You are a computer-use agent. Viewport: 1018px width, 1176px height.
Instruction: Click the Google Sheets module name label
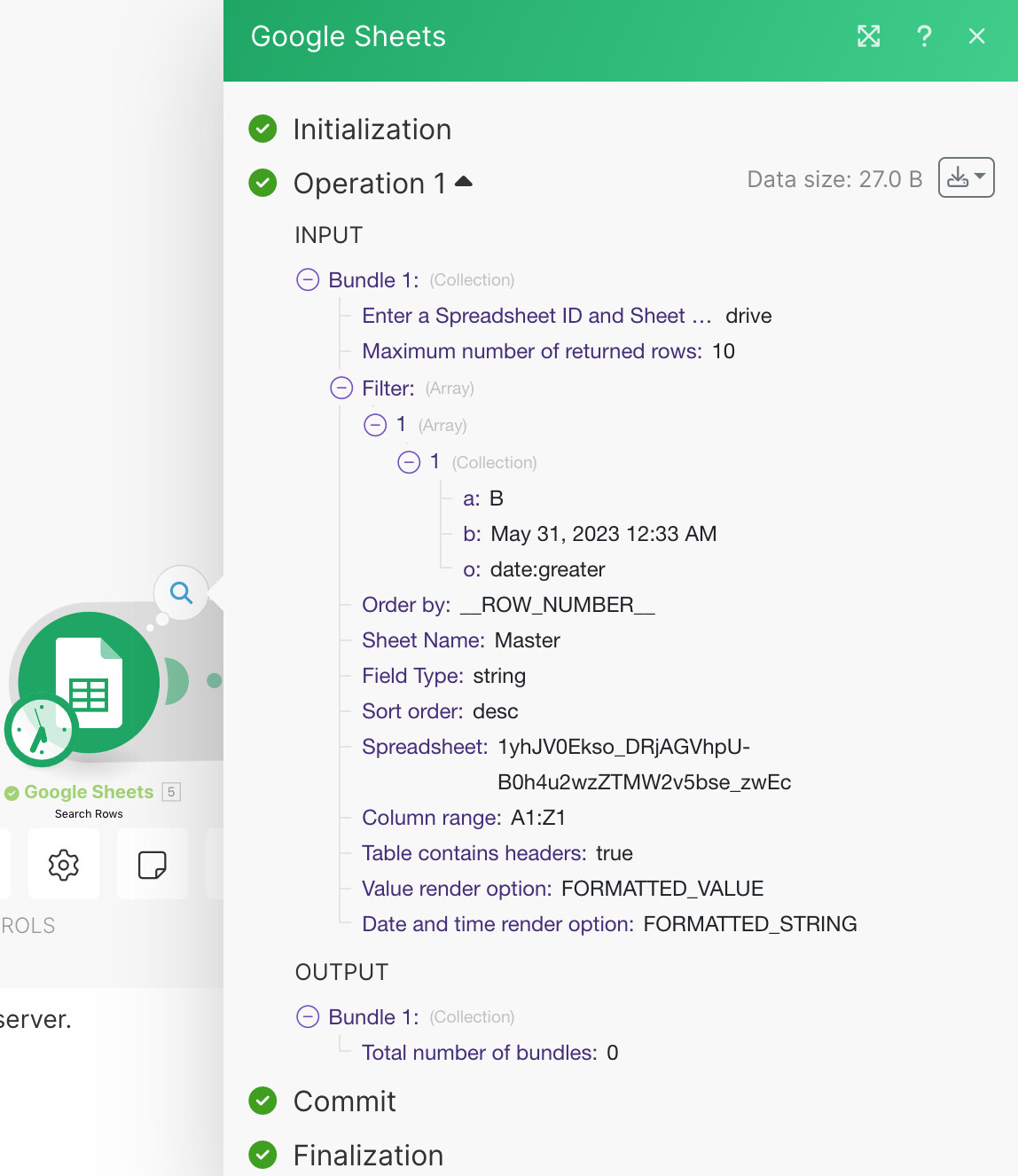(89, 792)
